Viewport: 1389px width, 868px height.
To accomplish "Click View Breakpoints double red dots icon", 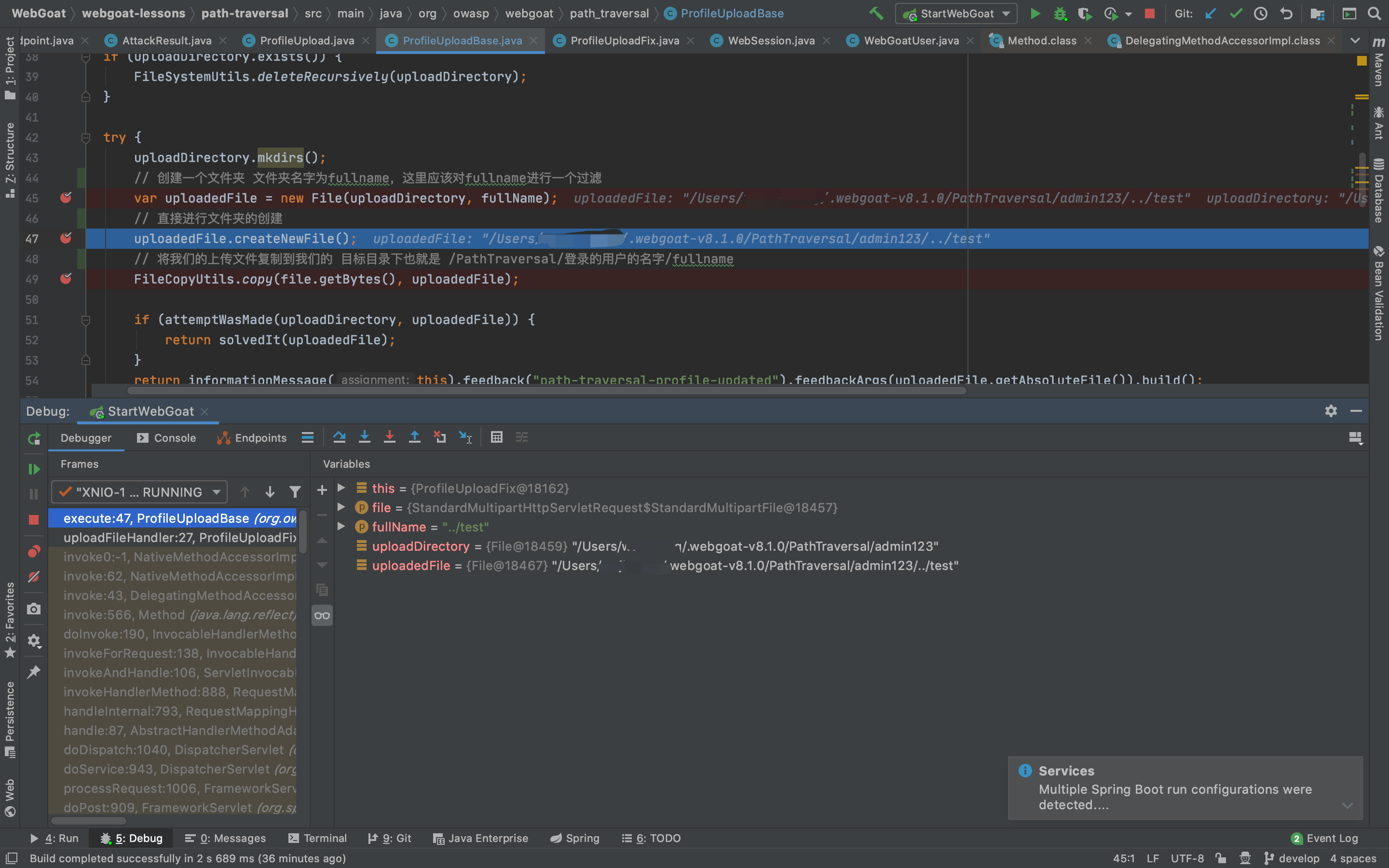I will click(34, 552).
